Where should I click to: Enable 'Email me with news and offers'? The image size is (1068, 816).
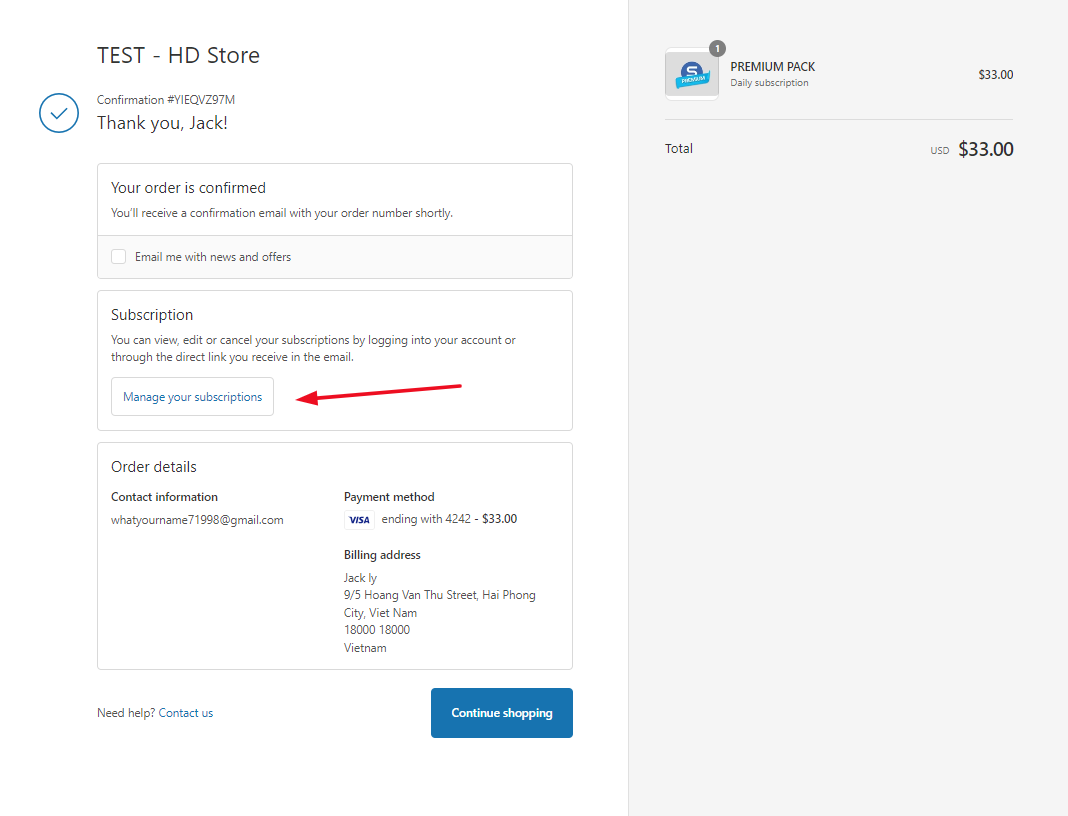click(x=119, y=257)
